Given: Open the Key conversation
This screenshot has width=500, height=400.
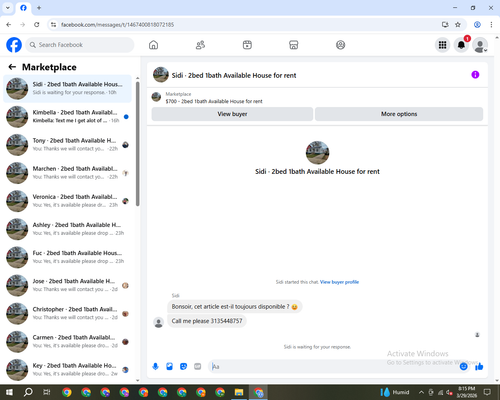Looking at the screenshot, I should click(x=67, y=370).
